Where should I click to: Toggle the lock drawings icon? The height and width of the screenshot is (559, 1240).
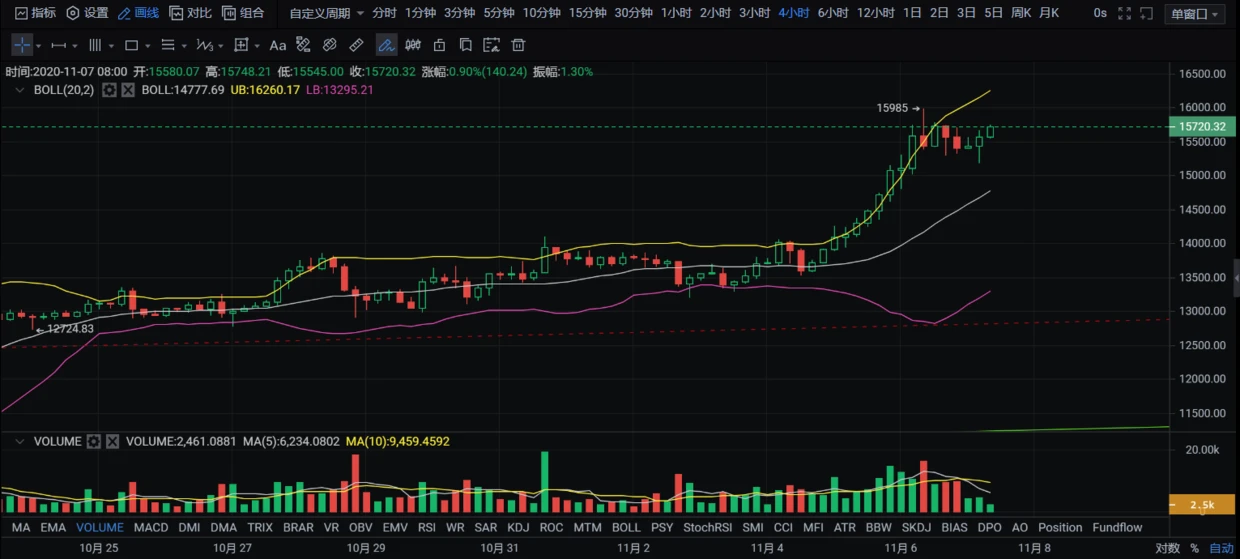click(439, 45)
